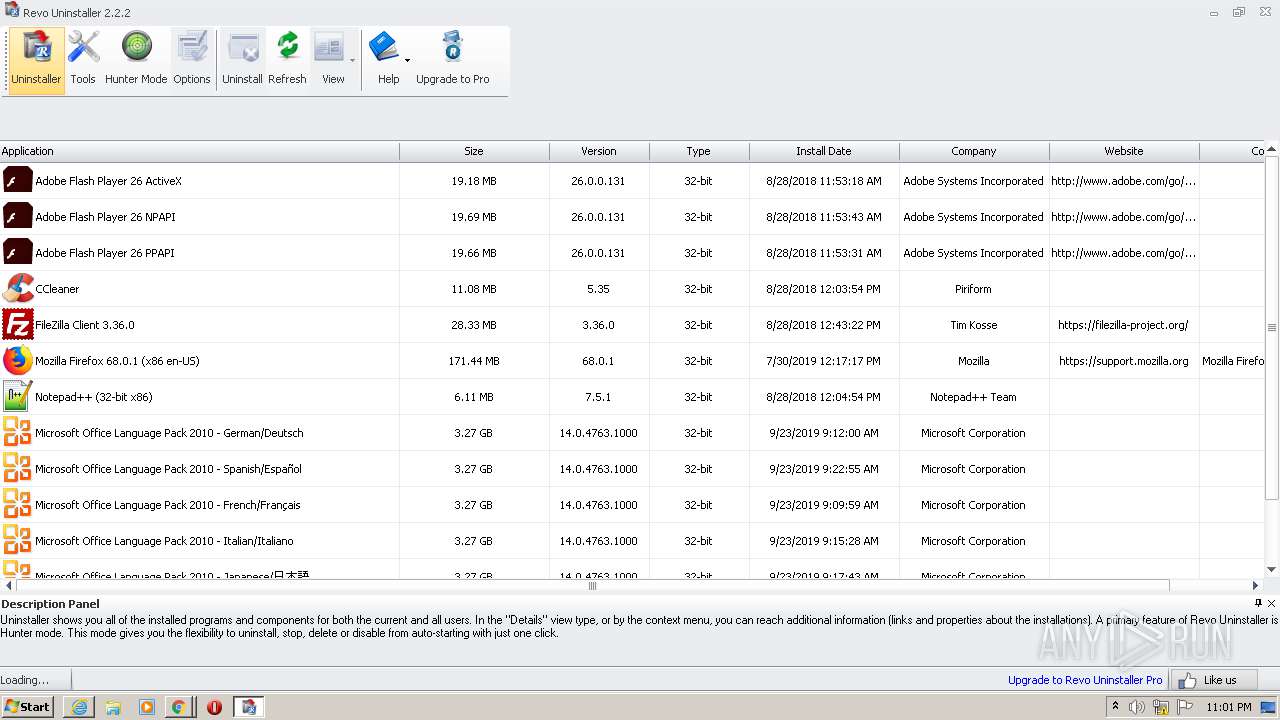Click CCleaner version '5.35' cell
Viewport: 1280px width, 720px height.
point(599,289)
